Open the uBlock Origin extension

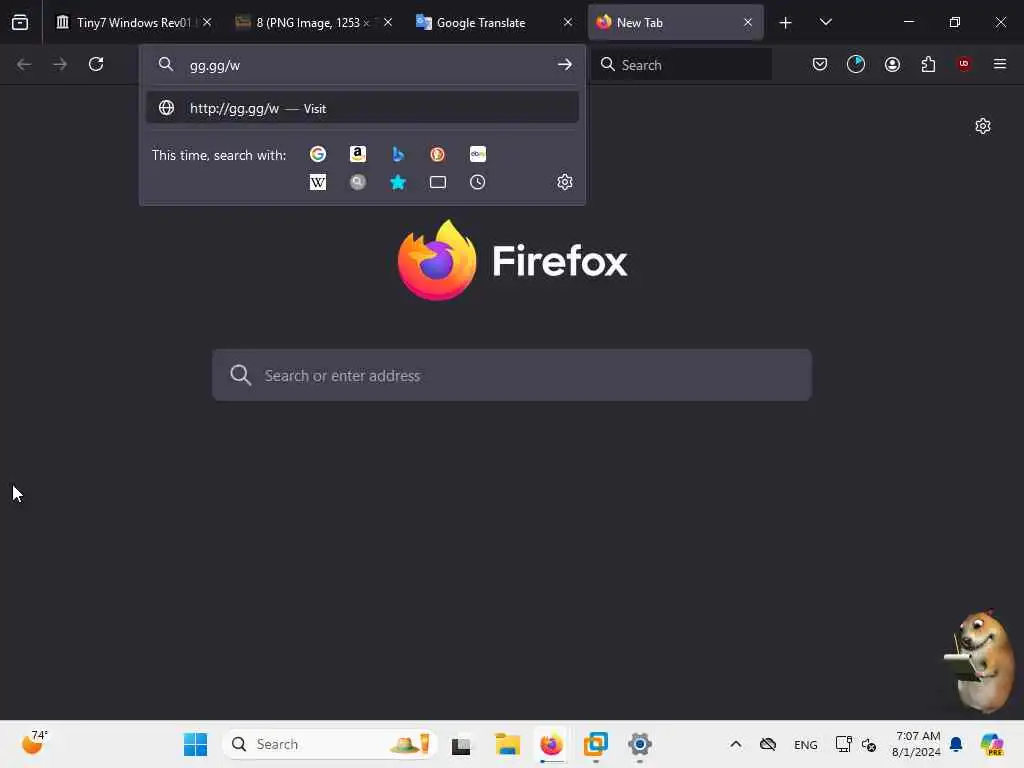[x=964, y=64]
